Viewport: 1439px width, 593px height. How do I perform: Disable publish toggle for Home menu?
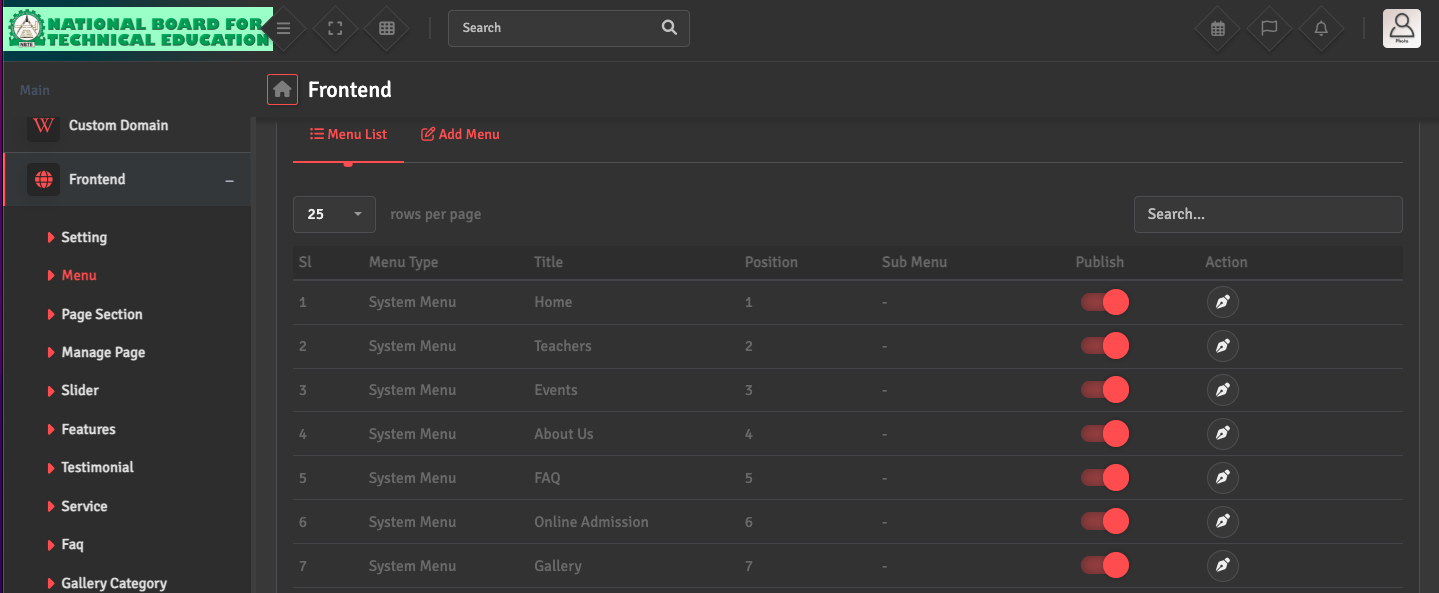point(1105,302)
